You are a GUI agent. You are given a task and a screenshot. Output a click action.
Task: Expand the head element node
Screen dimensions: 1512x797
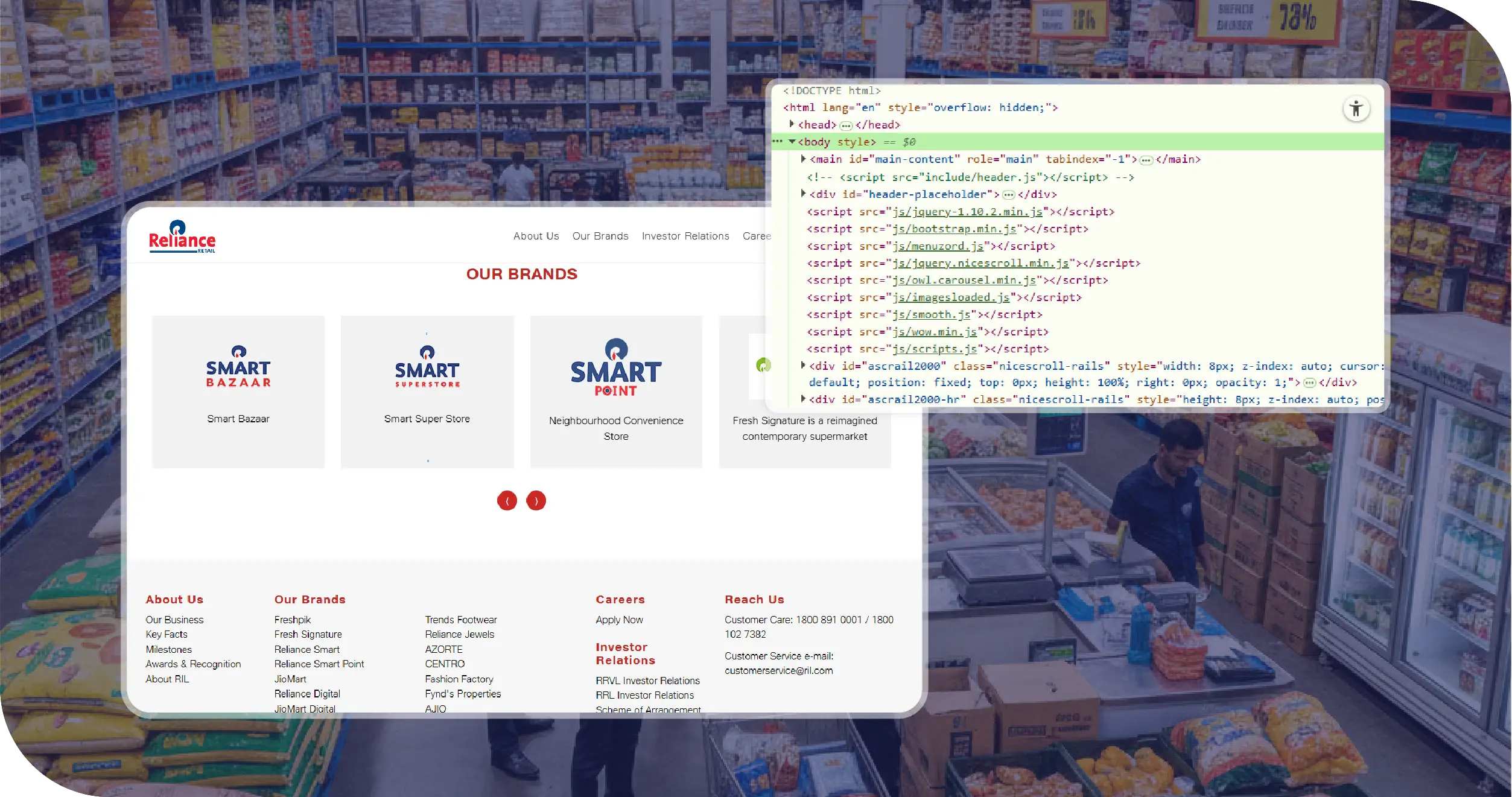(792, 124)
